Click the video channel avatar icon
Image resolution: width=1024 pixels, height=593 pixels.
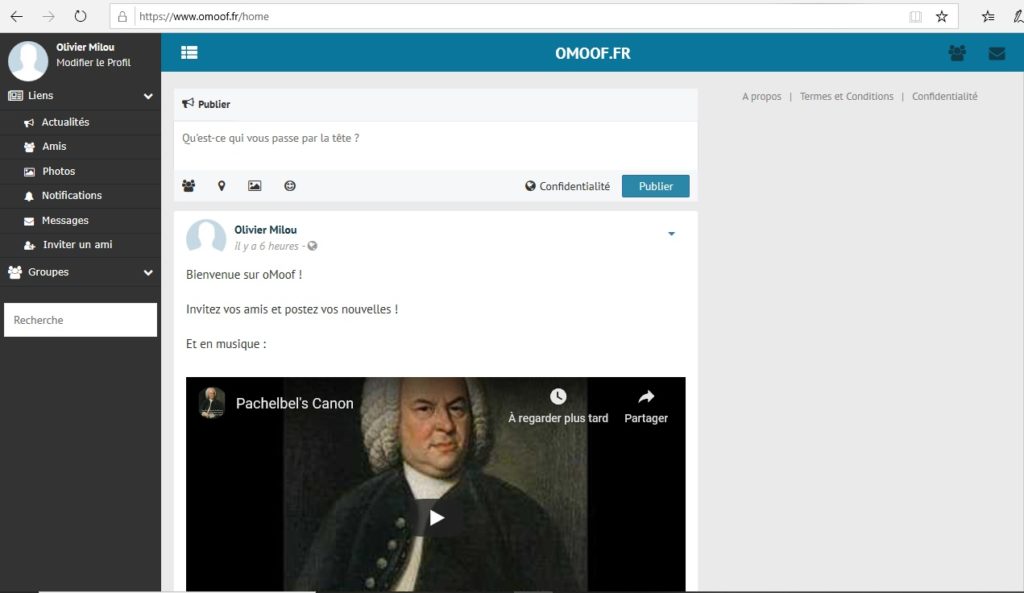[x=212, y=402]
